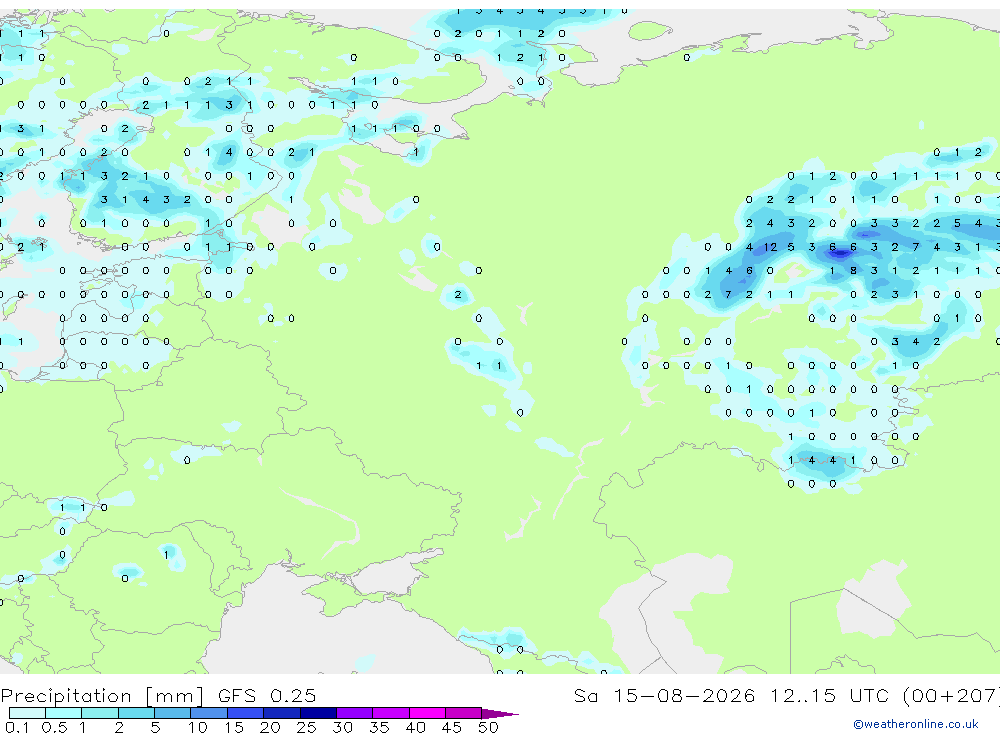Pick the legend swatch between 15 and 20
1000x733 pixels.
pyautogui.click(x=245, y=713)
